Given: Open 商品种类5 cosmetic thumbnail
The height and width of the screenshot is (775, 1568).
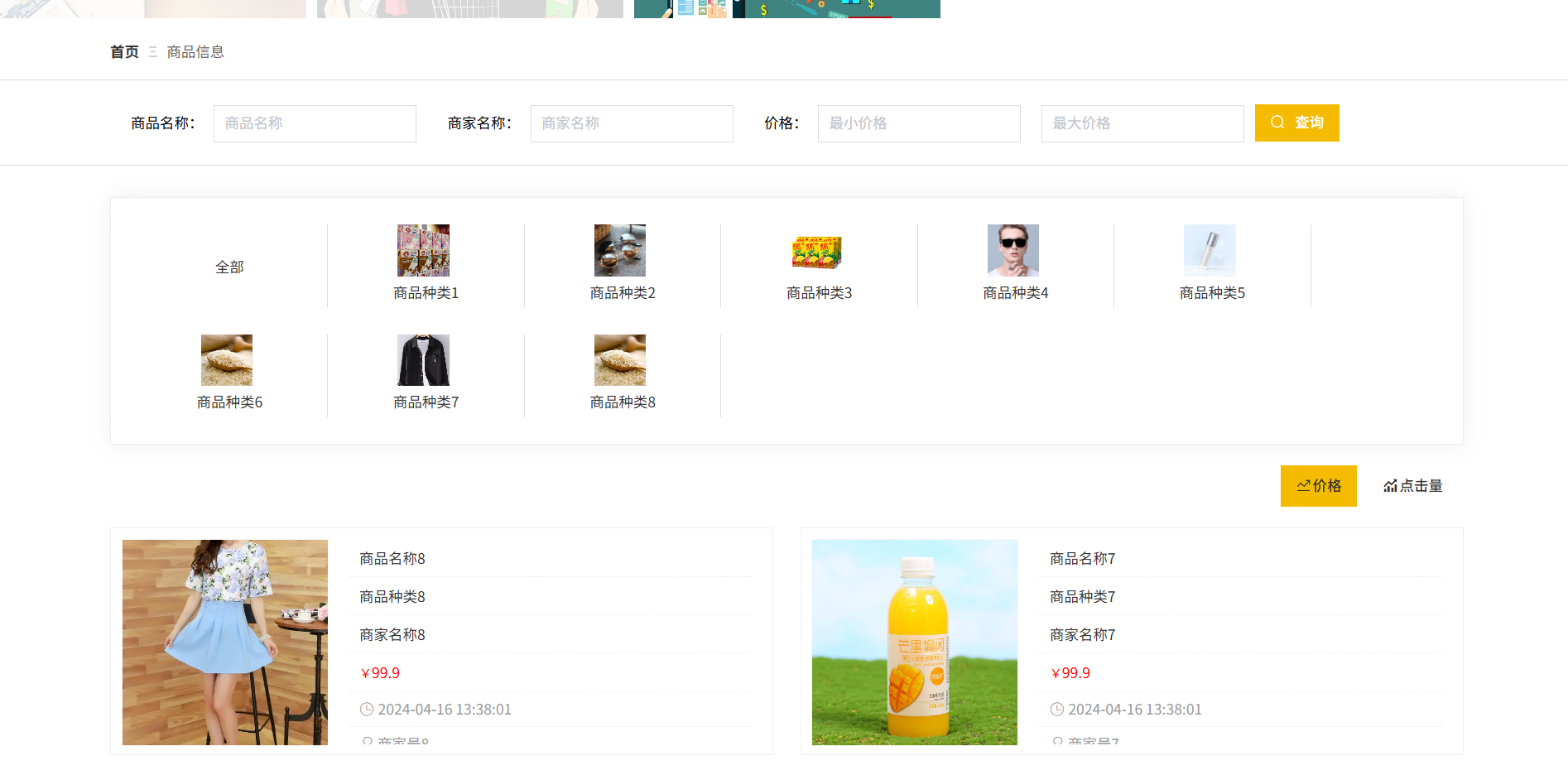Looking at the screenshot, I should pos(1210,250).
